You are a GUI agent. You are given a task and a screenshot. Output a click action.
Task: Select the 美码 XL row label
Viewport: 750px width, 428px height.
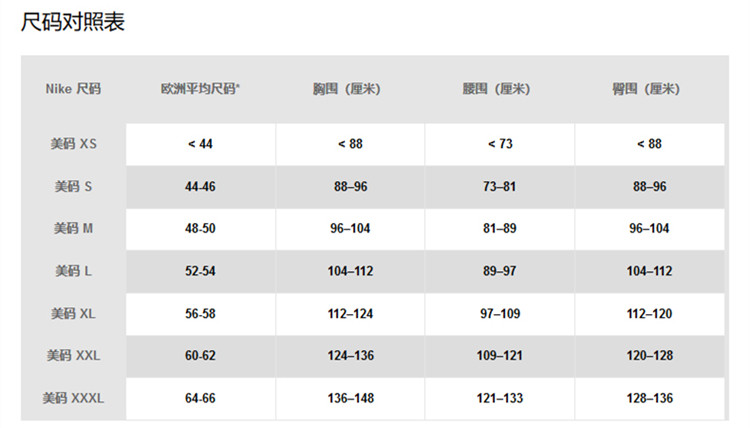pos(74,314)
